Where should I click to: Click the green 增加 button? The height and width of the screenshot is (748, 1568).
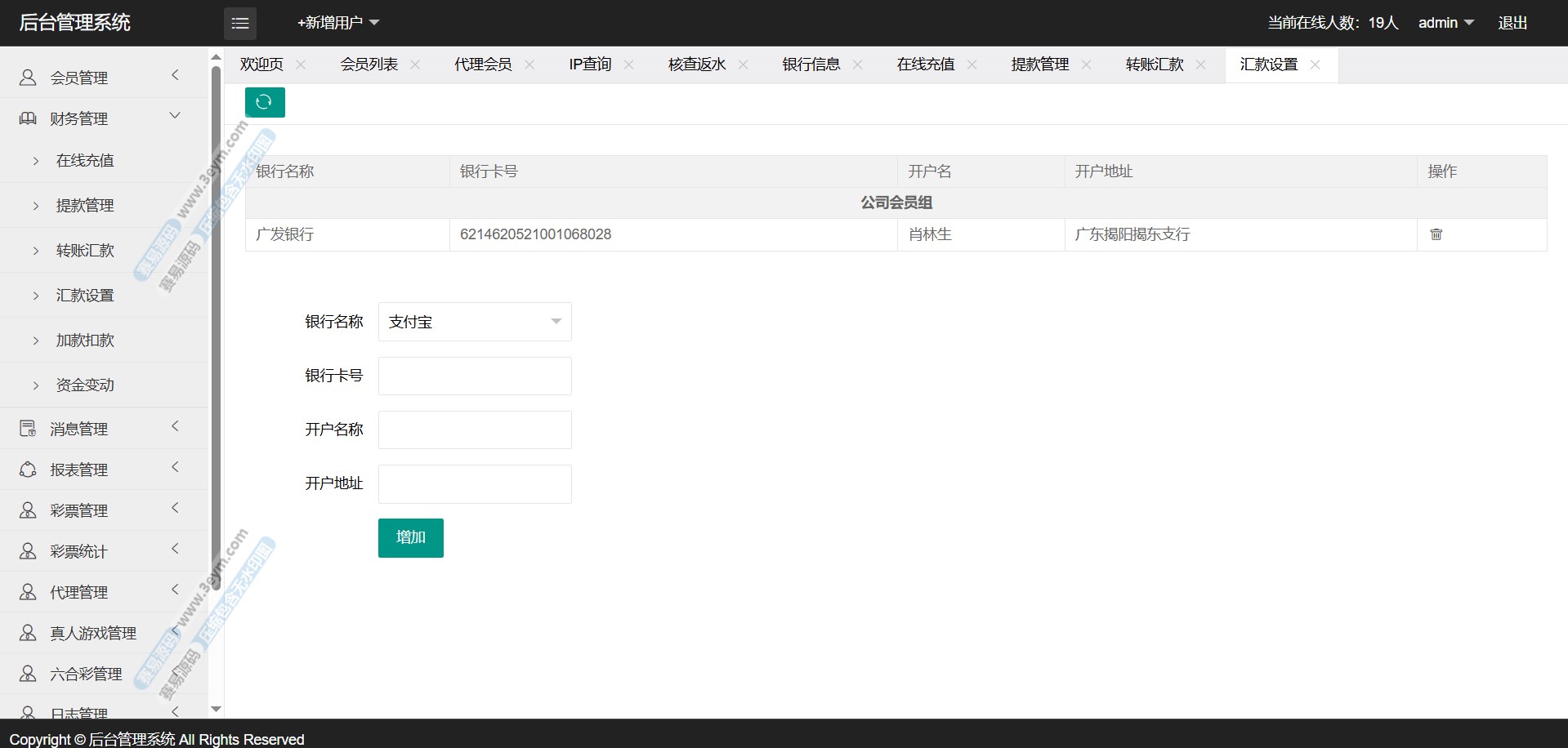tap(410, 537)
